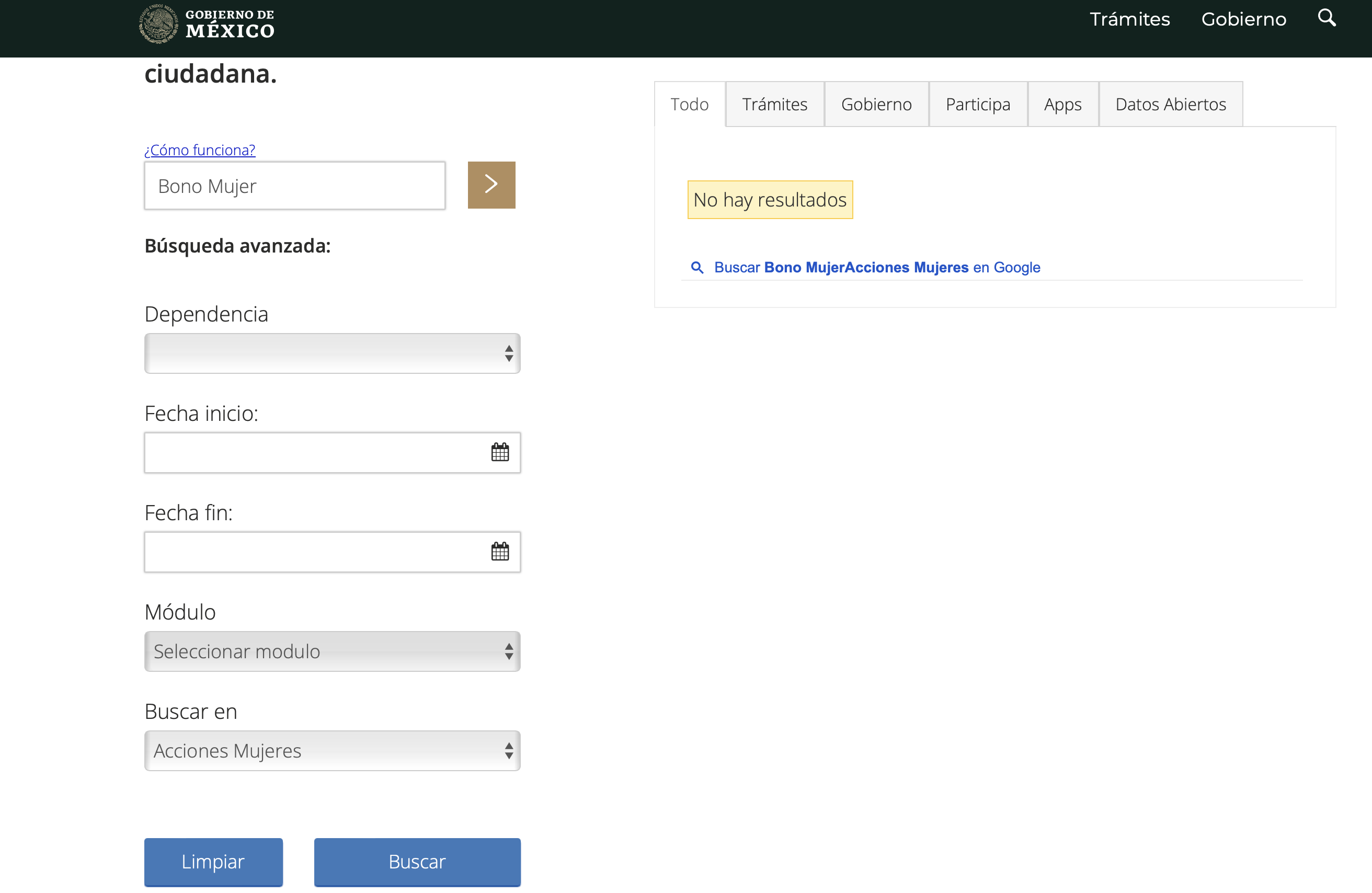
Task: Open the Apps tab
Action: (1062, 105)
